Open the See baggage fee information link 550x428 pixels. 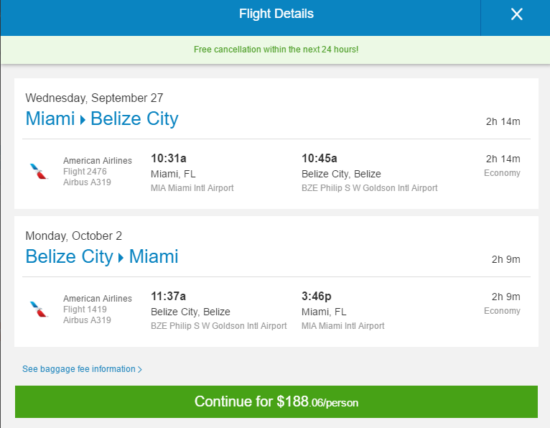[x=82, y=369]
